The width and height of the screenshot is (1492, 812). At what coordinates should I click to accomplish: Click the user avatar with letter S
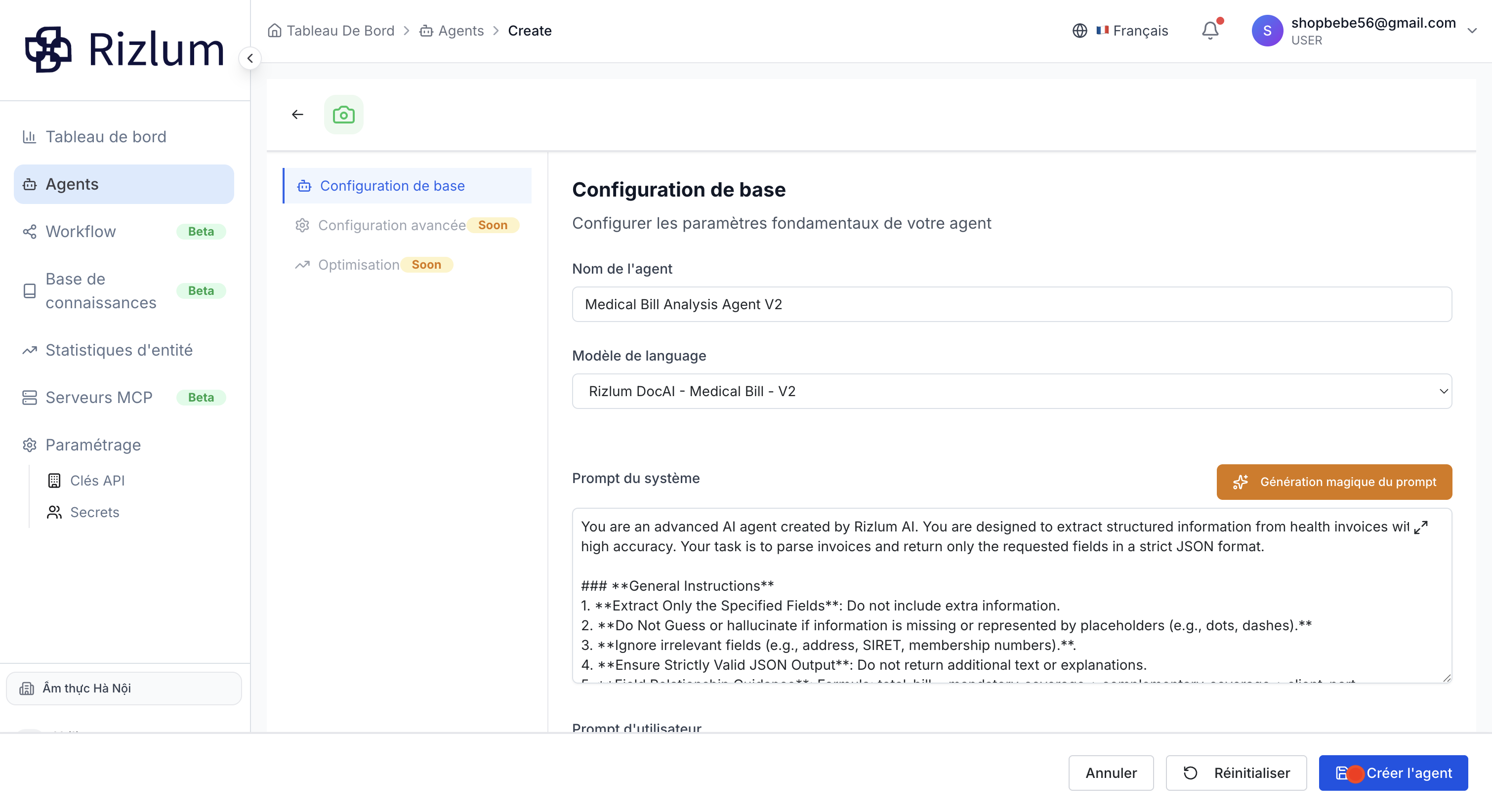[x=1267, y=31]
